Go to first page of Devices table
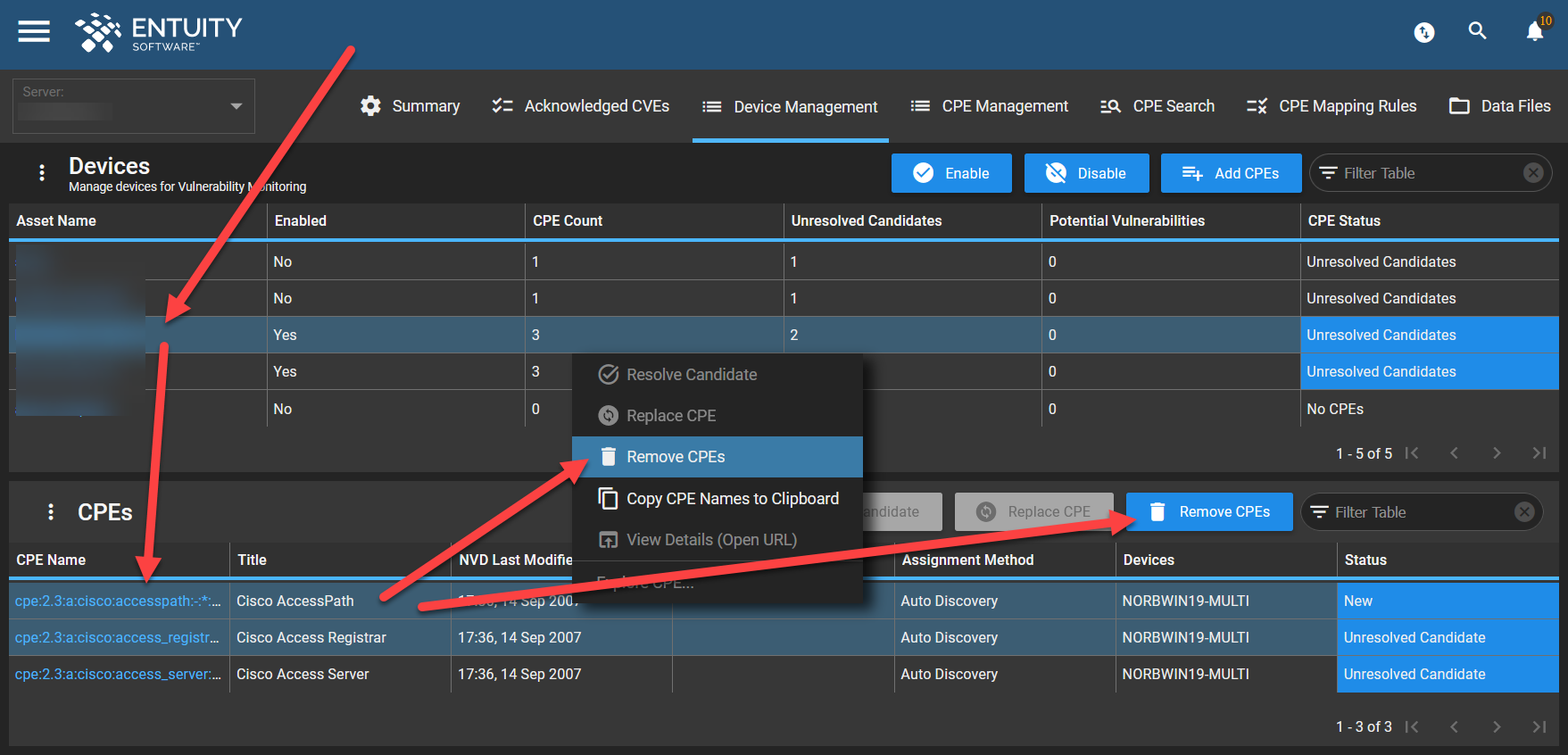Image resolution: width=1568 pixels, height=755 pixels. [1412, 453]
